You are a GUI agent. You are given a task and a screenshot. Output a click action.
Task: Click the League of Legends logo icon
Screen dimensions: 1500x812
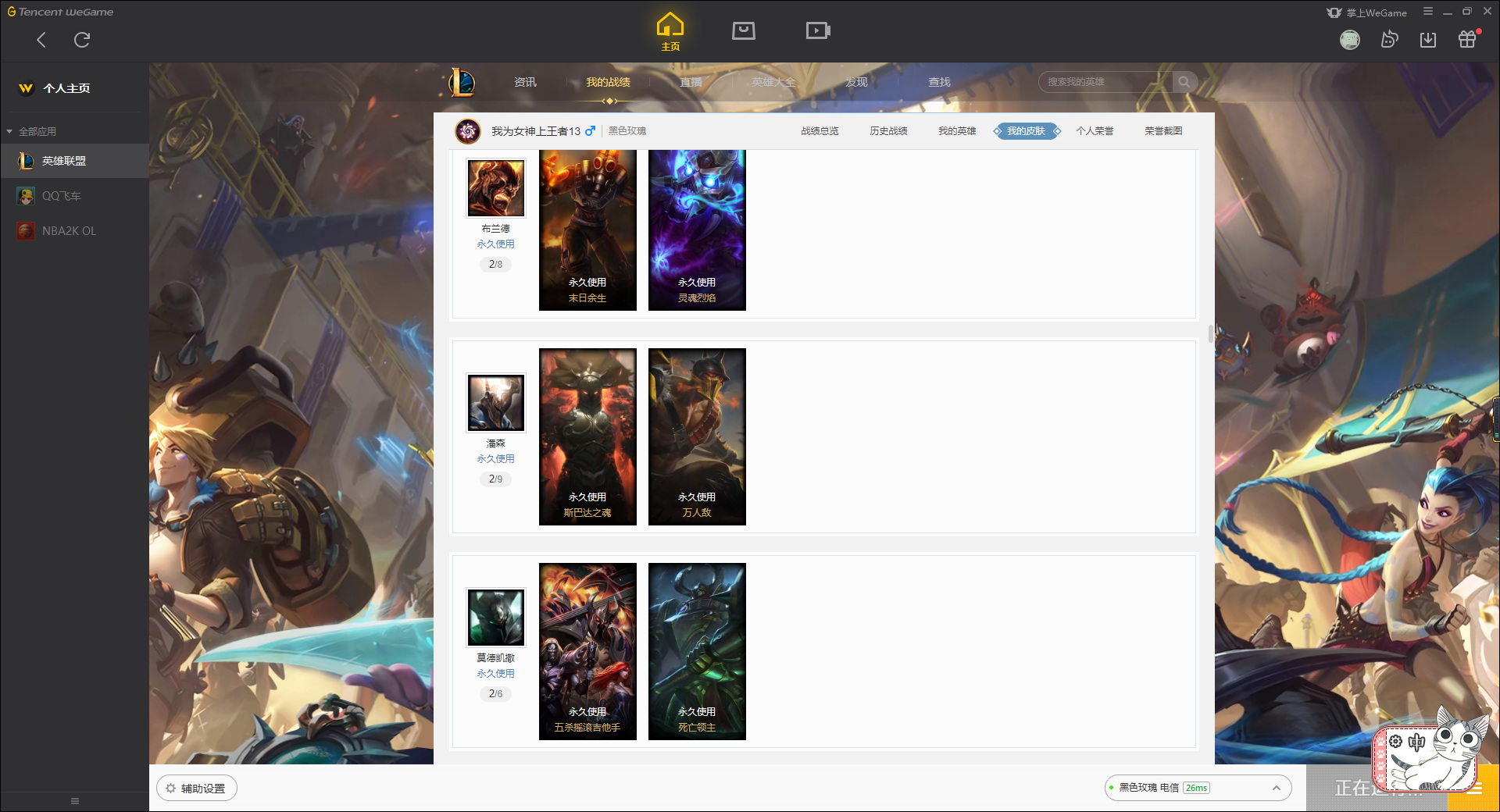click(x=462, y=82)
